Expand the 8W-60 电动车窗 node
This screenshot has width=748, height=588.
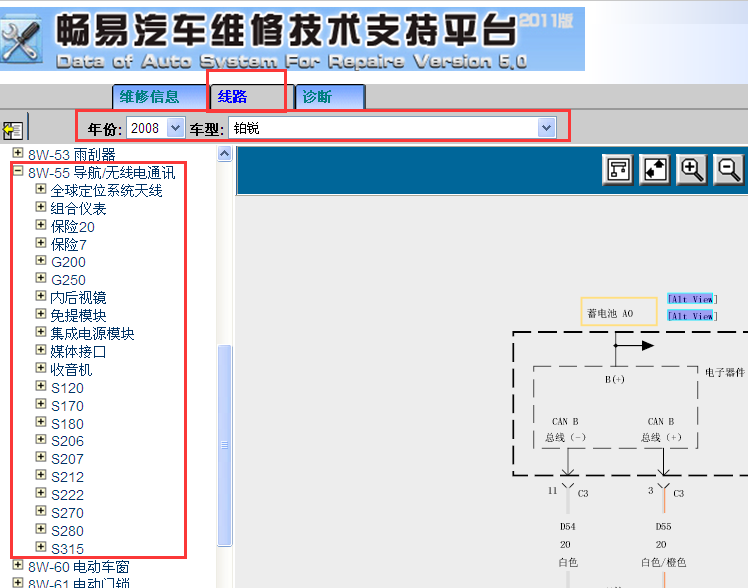click(x=18, y=565)
